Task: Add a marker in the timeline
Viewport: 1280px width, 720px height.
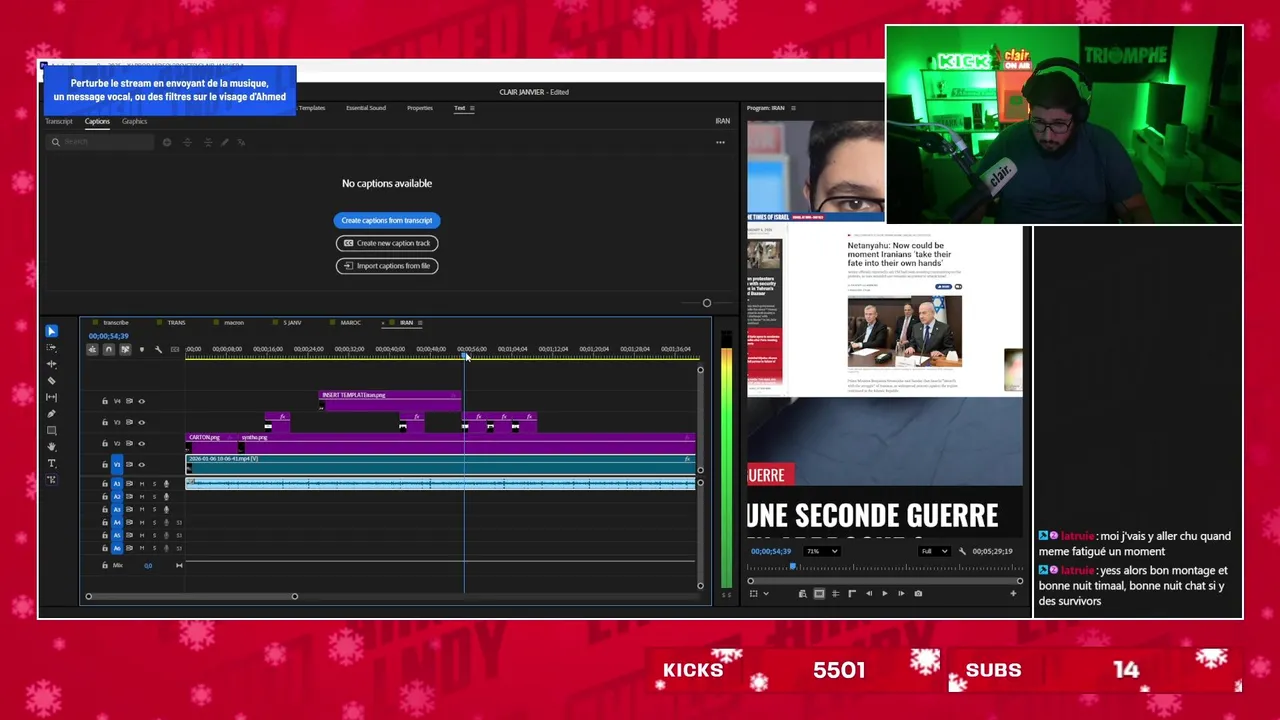Action: pos(141,349)
